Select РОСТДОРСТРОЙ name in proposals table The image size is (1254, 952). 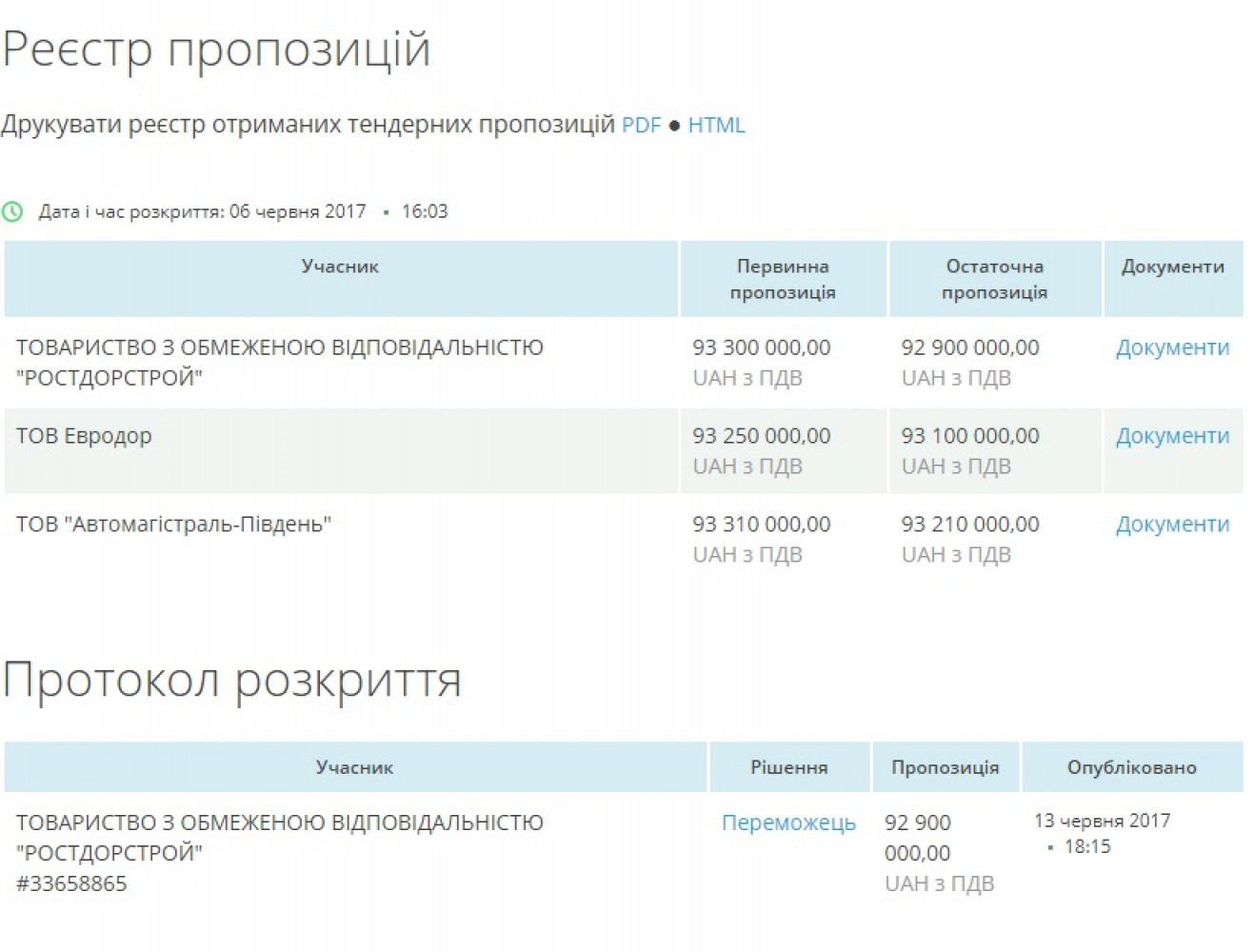tap(280, 363)
